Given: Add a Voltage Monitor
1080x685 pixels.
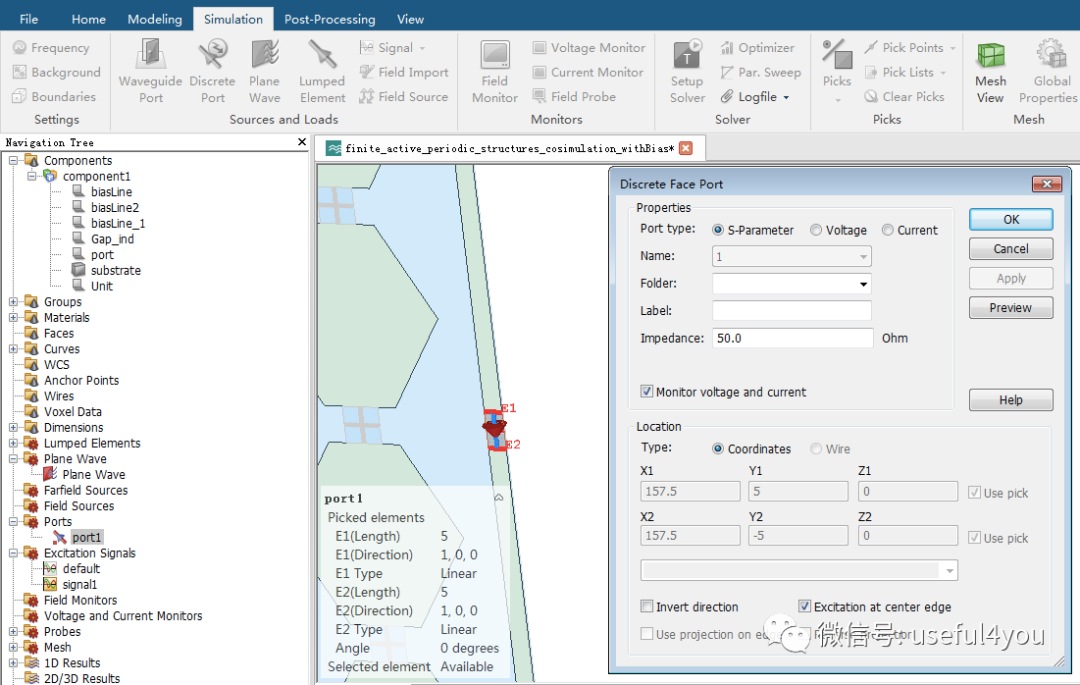Looking at the screenshot, I should (x=589, y=48).
